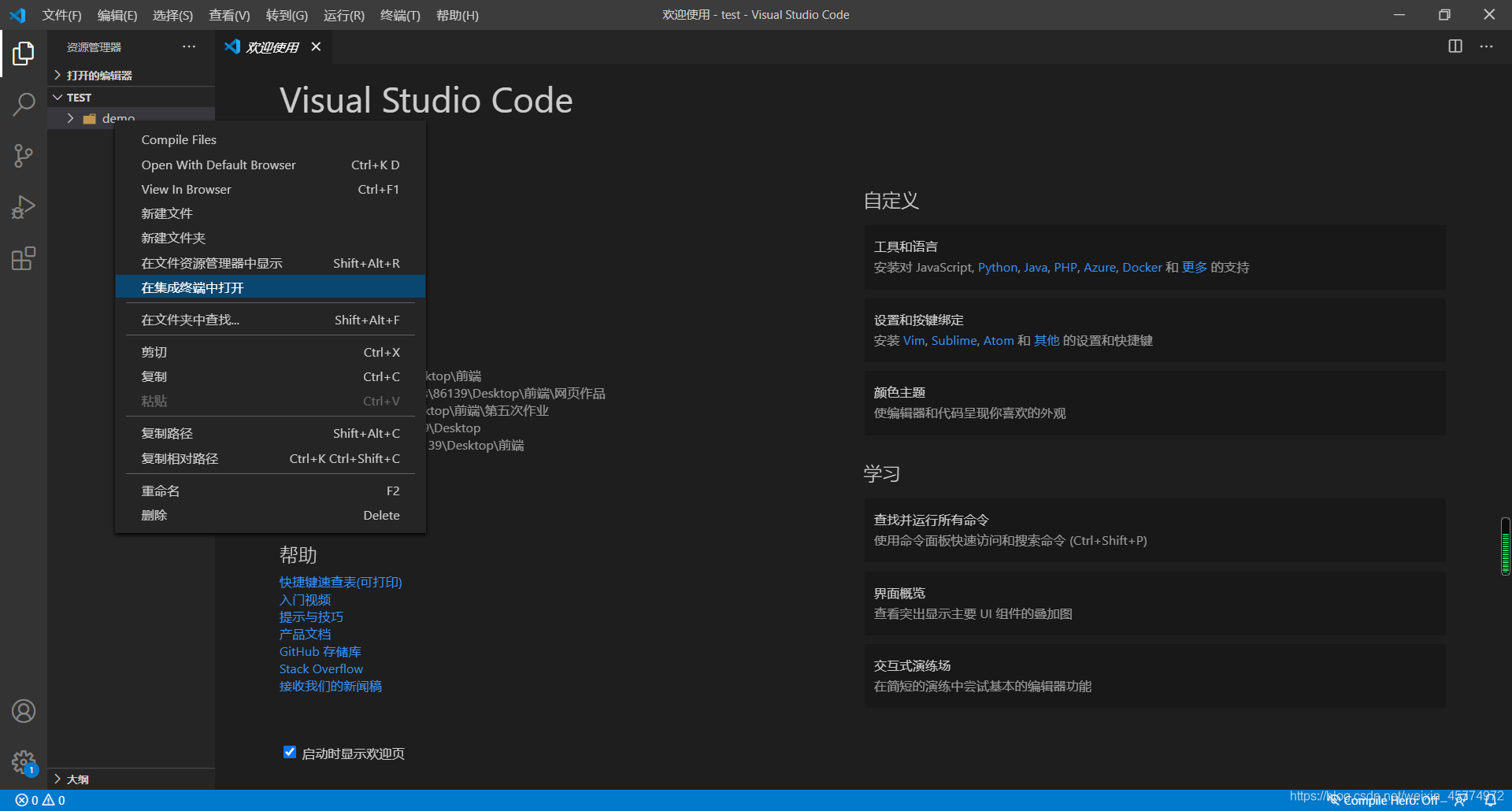Screen dimensions: 1512x811
Task: Open 快捷键速查表(可打印) link
Action: 340,582
